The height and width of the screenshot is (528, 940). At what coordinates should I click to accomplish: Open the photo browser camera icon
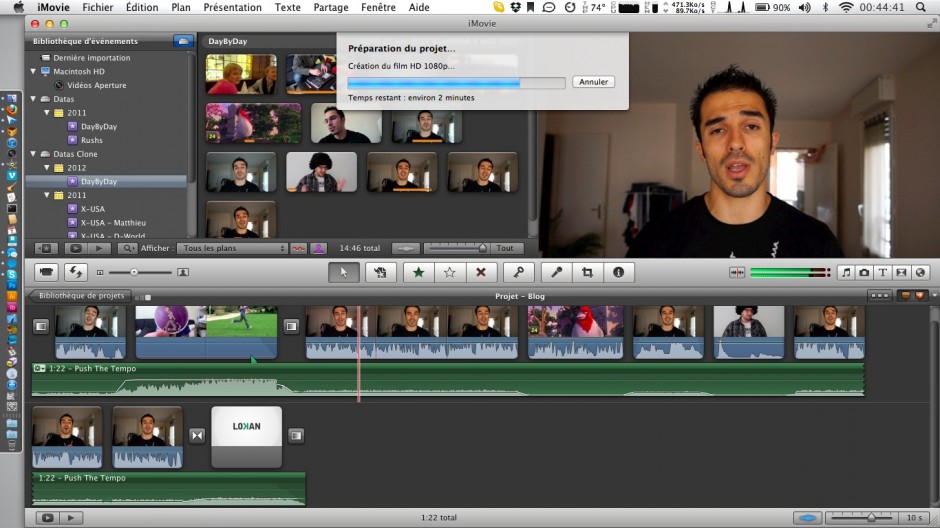point(864,273)
